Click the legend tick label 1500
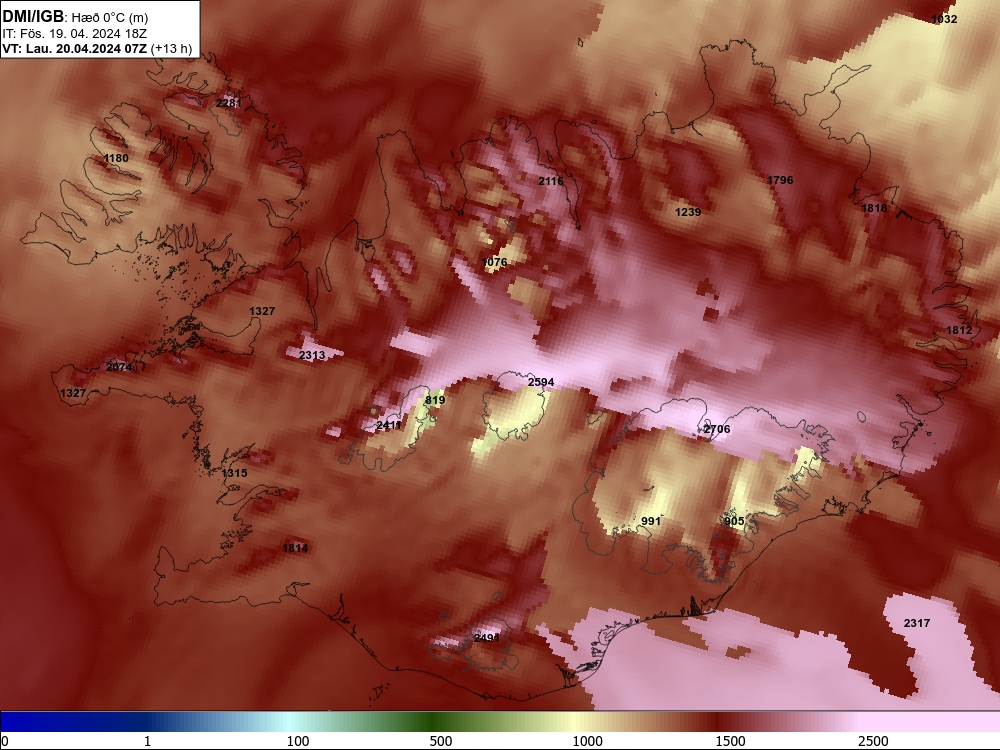Image resolution: width=1000 pixels, height=750 pixels. (x=730, y=741)
